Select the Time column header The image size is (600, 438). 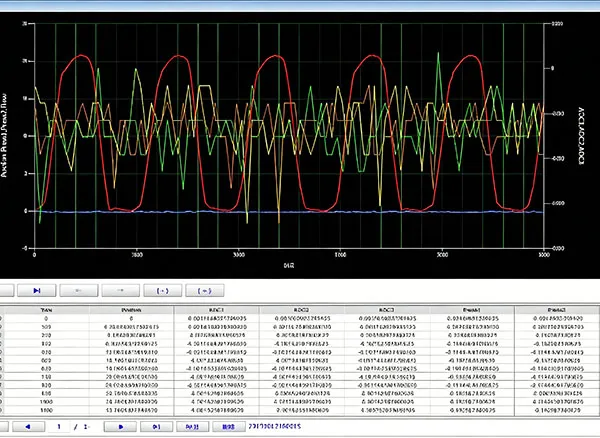coord(46,310)
